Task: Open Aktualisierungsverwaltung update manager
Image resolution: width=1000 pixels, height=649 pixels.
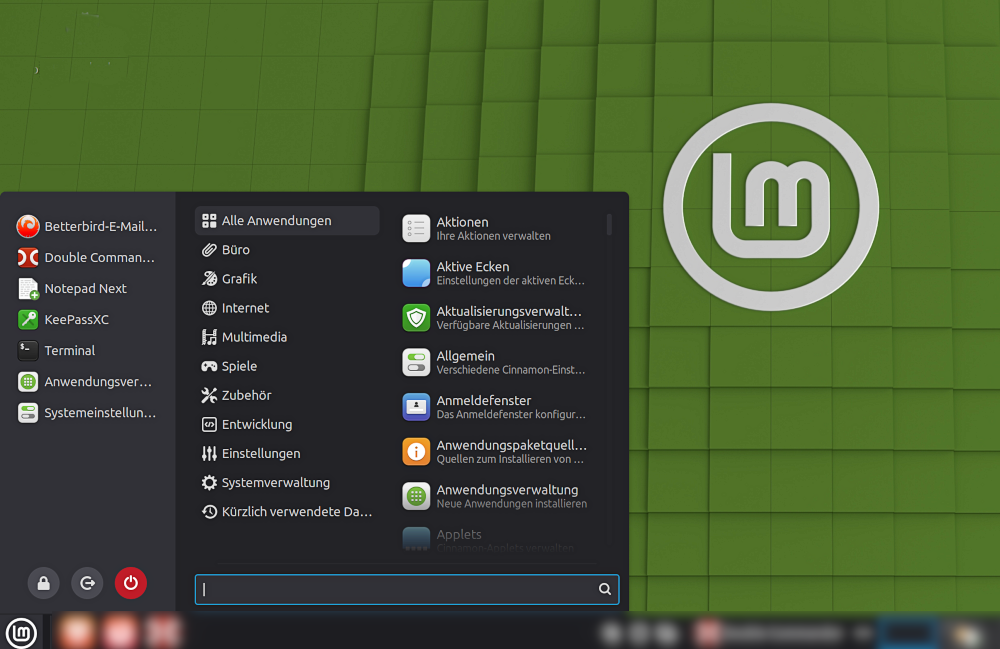Action: coord(495,318)
